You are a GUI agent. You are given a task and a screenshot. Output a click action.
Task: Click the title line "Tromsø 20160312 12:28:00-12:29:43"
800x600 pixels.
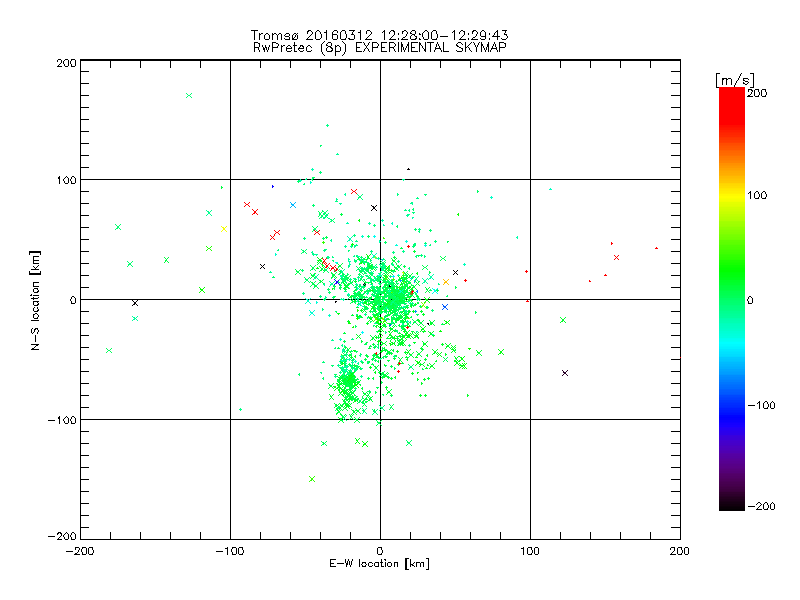(379, 35)
